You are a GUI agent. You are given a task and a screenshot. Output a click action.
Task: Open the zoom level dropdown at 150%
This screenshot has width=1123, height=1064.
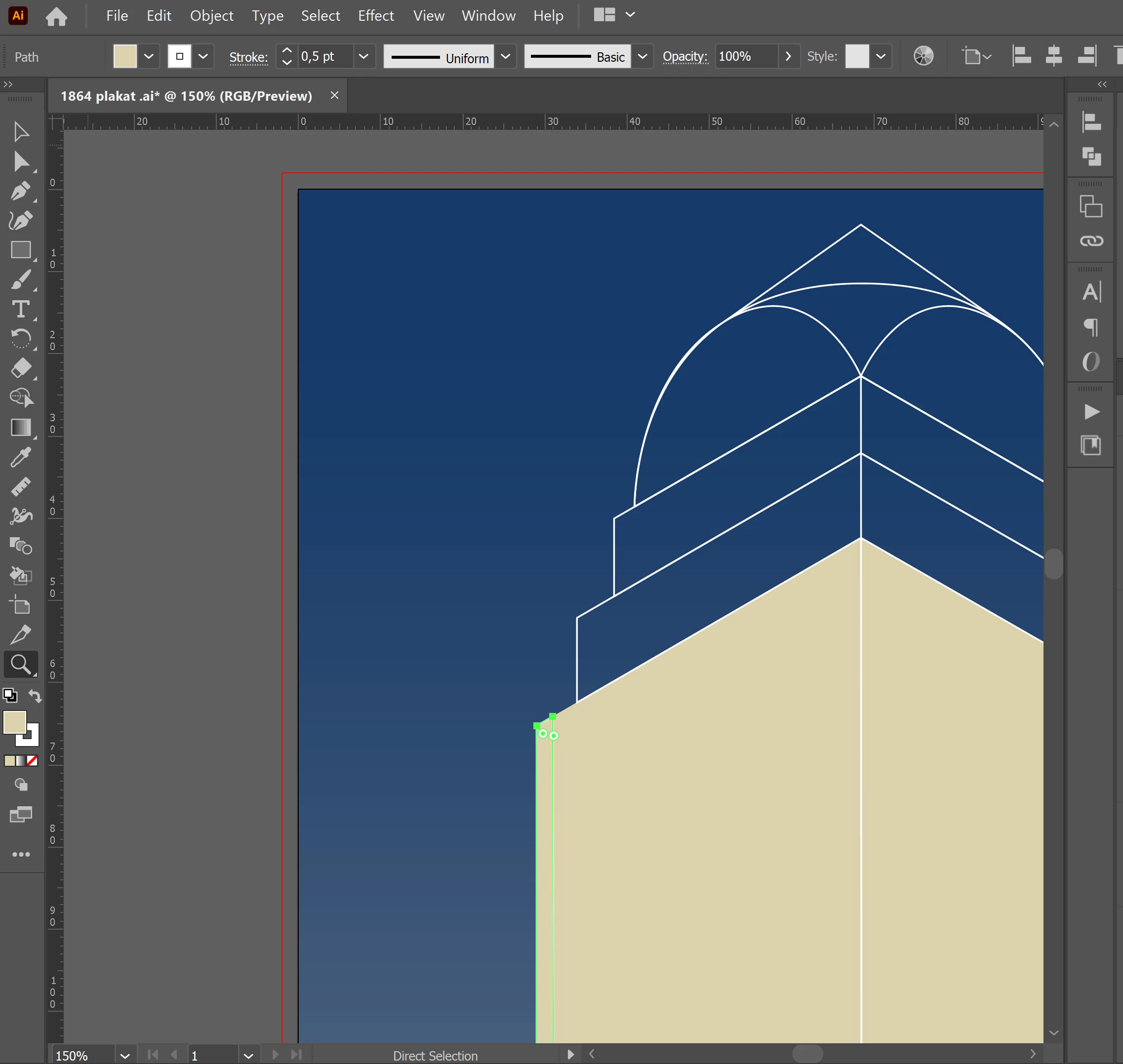pyautogui.click(x=125, y=1056)
